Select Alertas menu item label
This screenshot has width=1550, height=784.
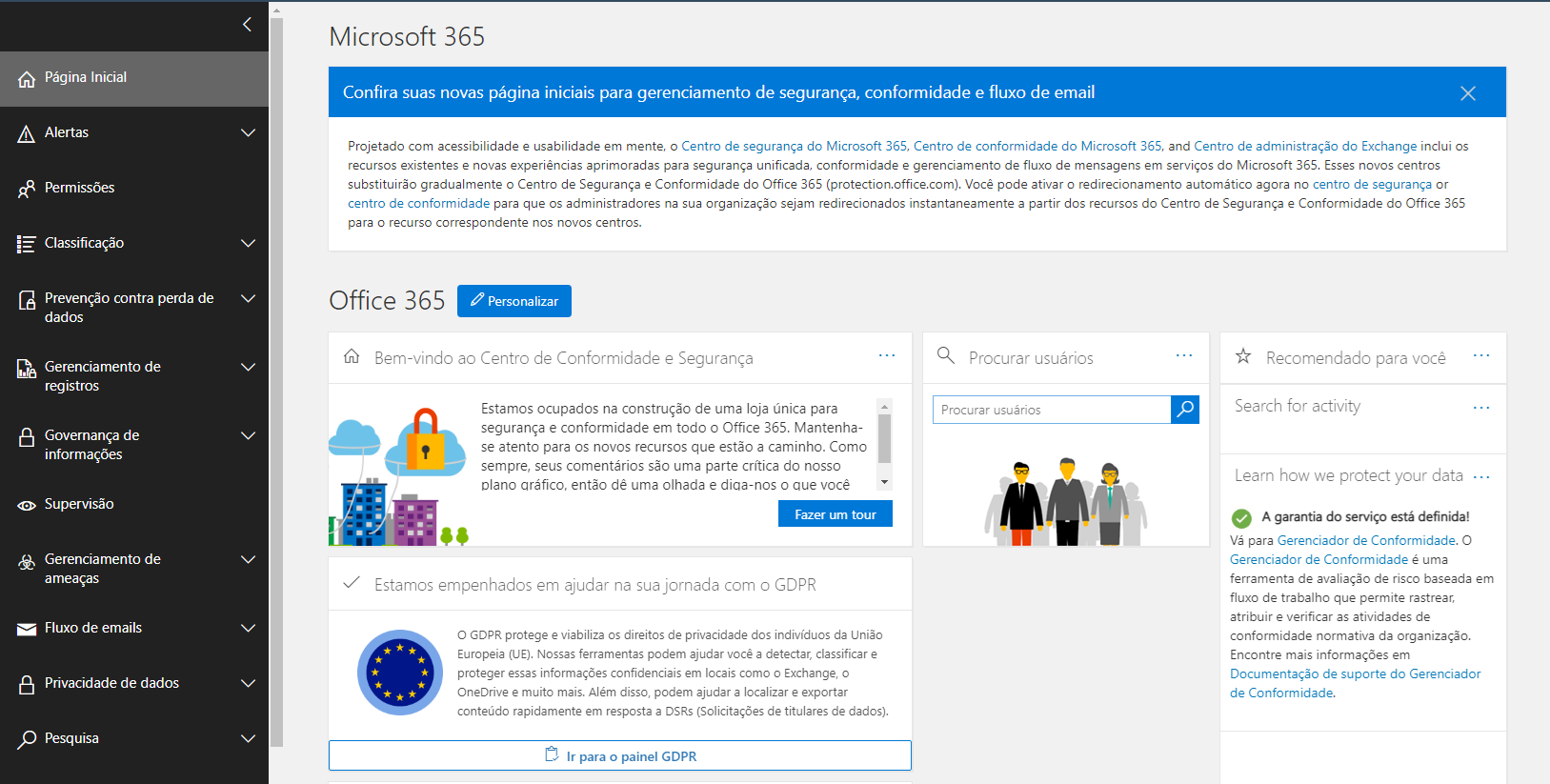pyautogui.click(x=67, y=132)
